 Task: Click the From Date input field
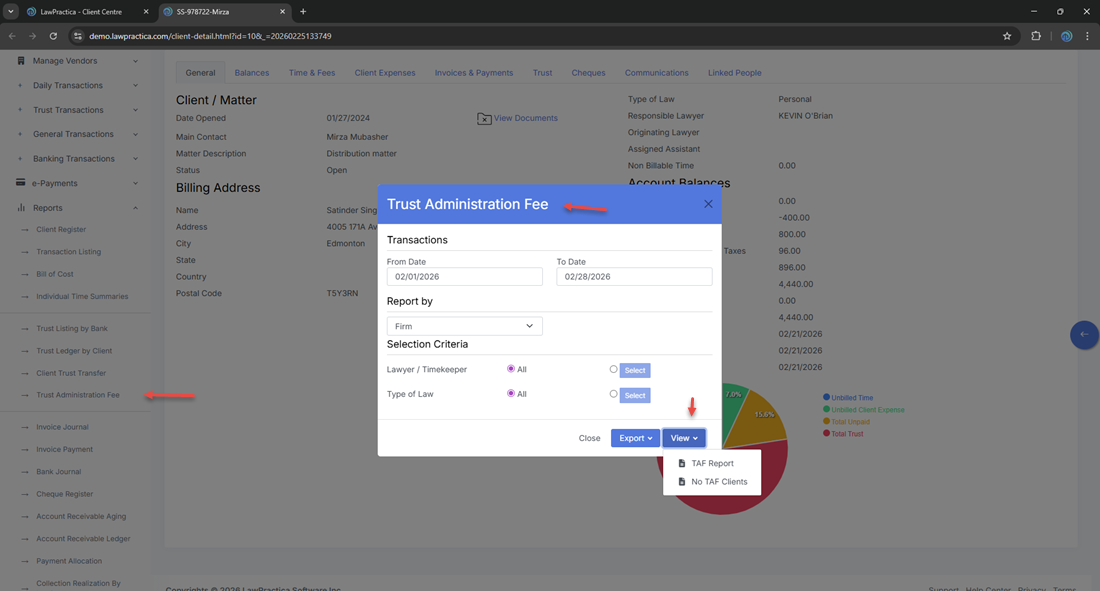coord(464,277)
